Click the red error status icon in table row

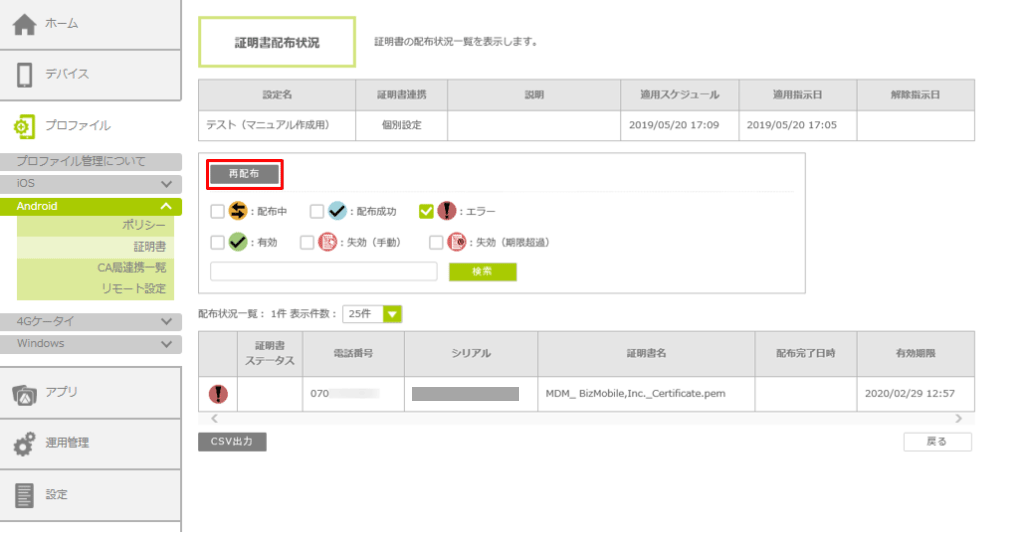tap(218, 394)
